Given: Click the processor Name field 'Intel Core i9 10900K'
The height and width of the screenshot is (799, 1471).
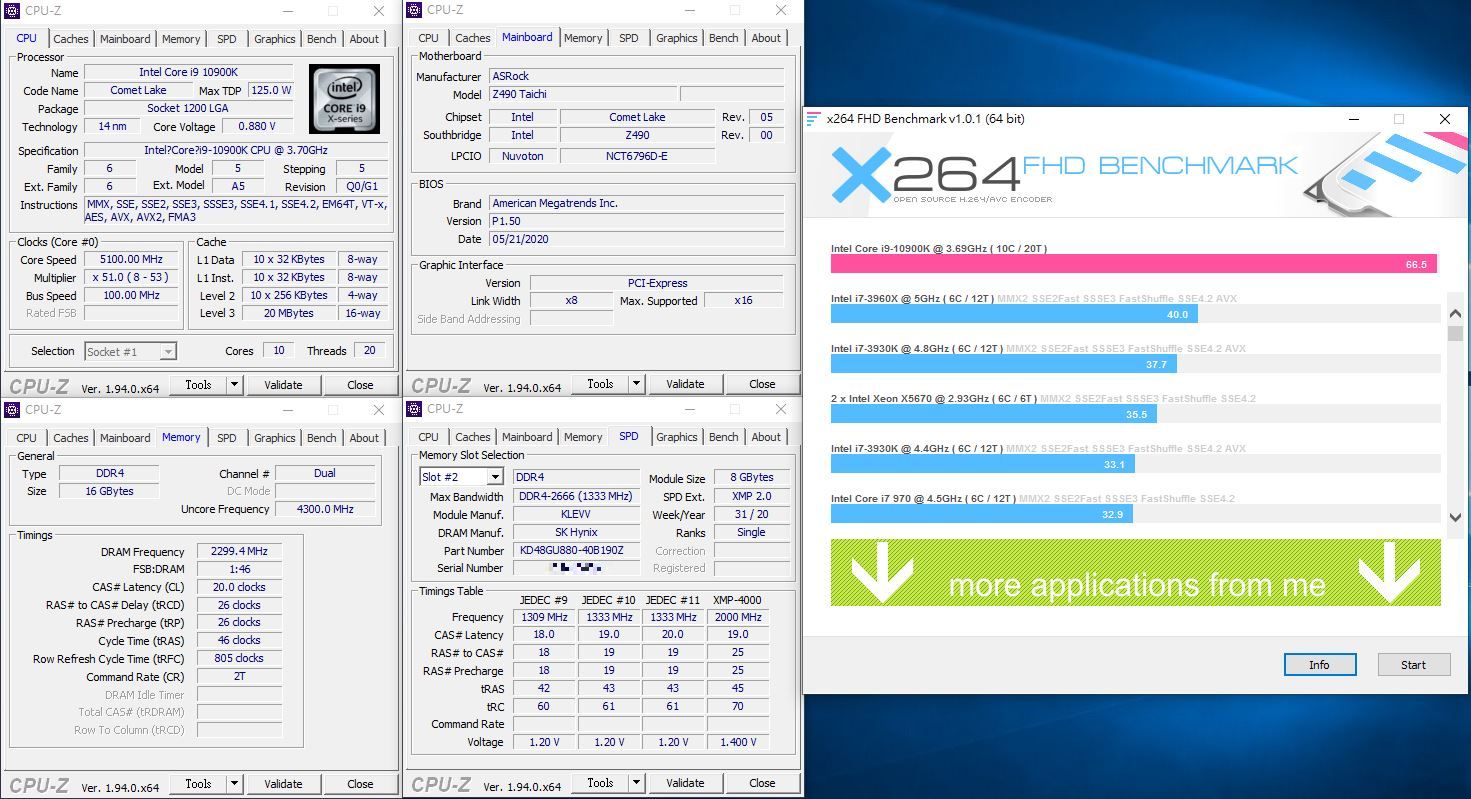Looking at the screenshot, I should pyautogui.click(x=189, y=72).
